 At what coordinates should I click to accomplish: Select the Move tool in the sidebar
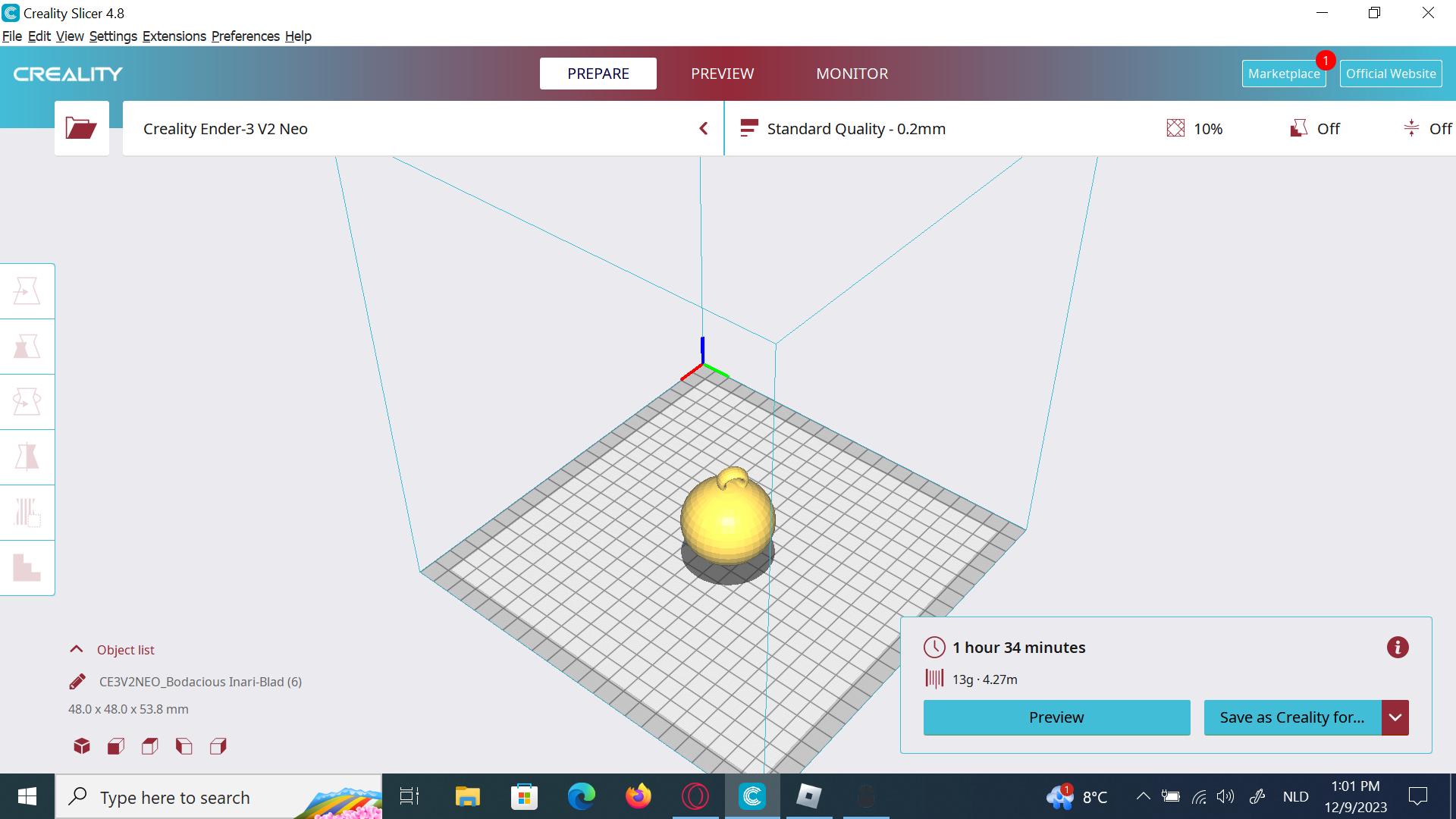(x=27, y=291)
